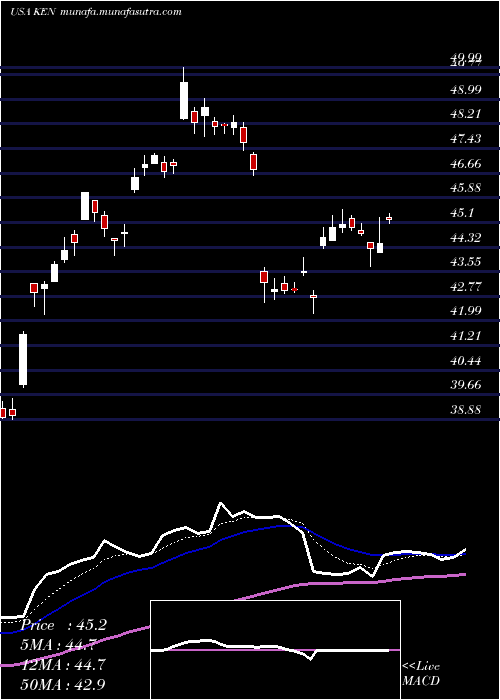Click the '50MA : 42.9' readout
The image size is (500, 700).
click(x=63, y=684)
